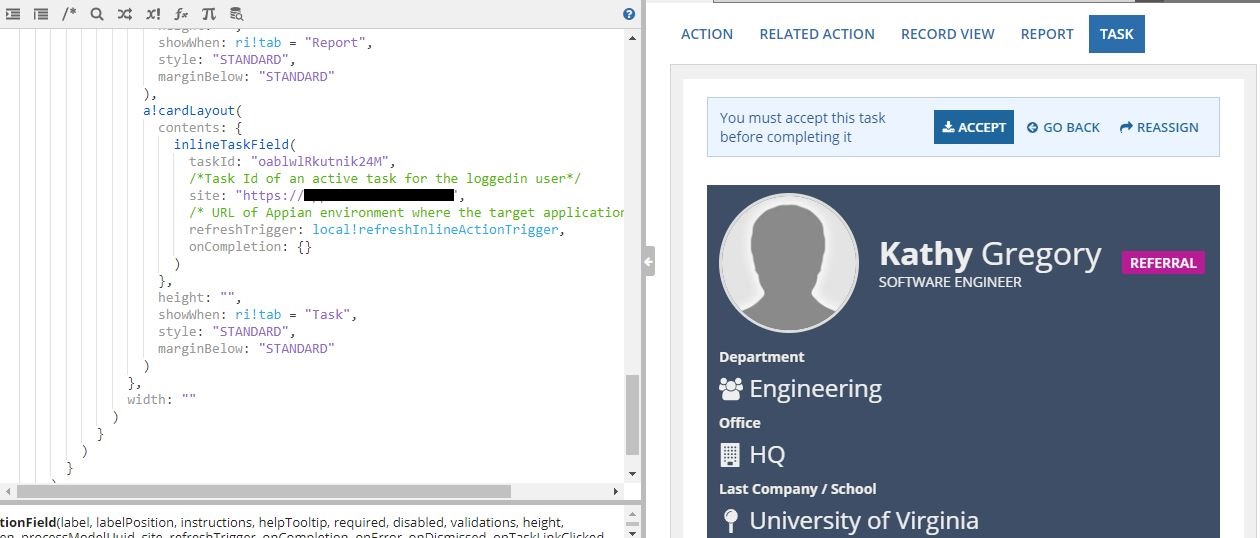
Task: Click the pi constant icon
Action: (x=208, y=14)
